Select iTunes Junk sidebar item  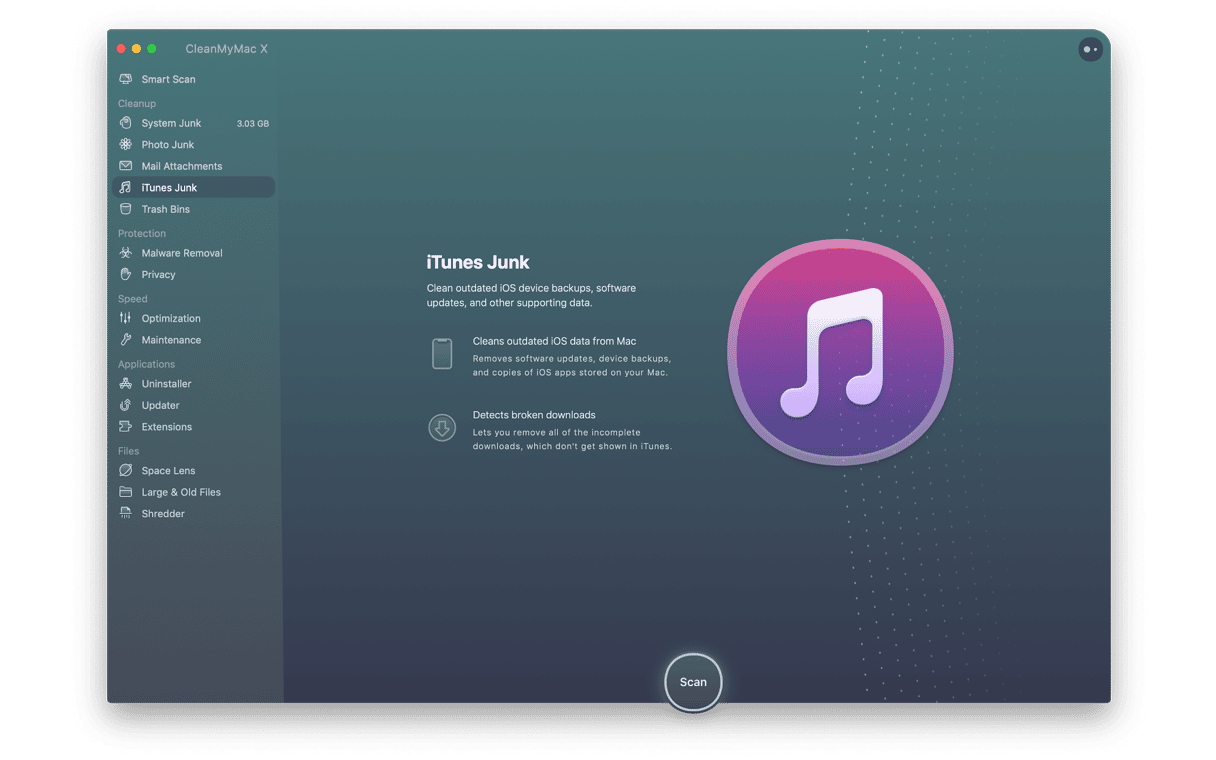(169, 188)
